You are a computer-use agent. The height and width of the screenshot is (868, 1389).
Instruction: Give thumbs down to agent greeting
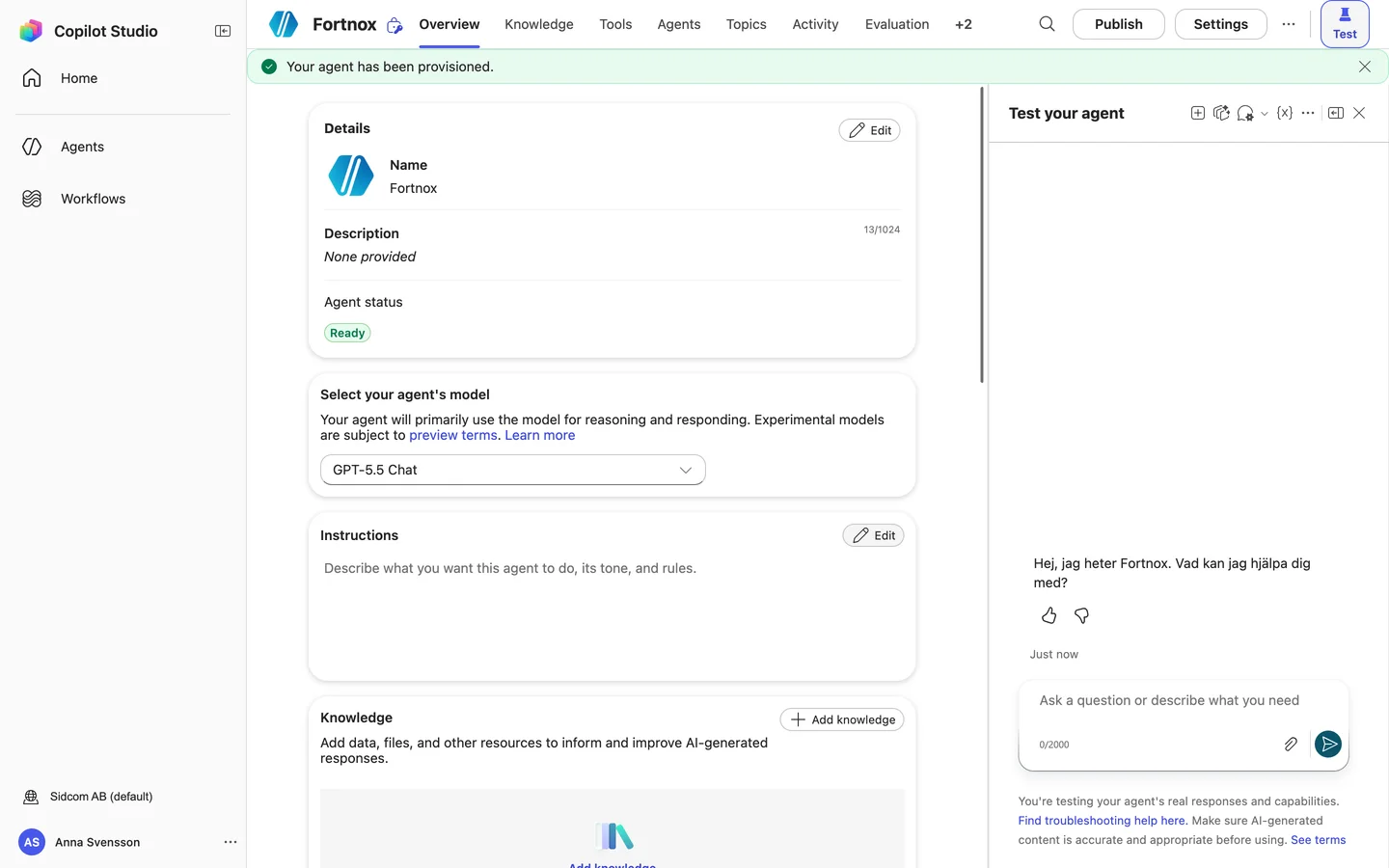click(x=1082, y=615)
